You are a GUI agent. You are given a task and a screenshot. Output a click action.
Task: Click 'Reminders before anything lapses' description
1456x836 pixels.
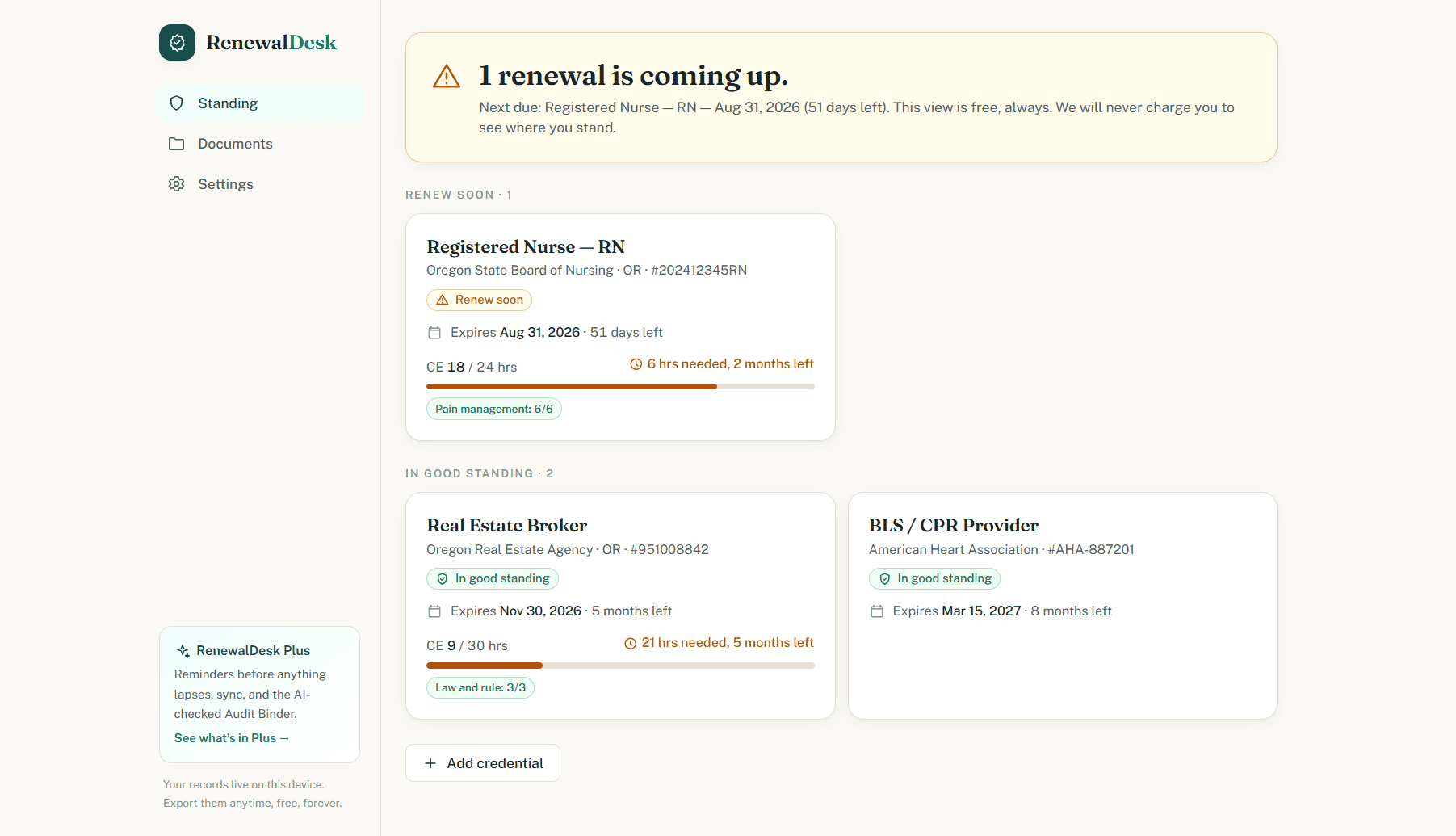250,695
